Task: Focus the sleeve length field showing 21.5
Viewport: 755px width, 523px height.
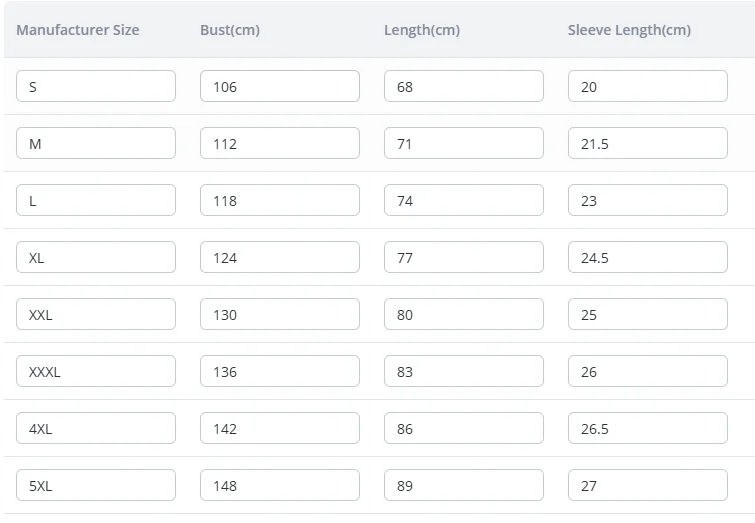Action: (x=647, y=143)
